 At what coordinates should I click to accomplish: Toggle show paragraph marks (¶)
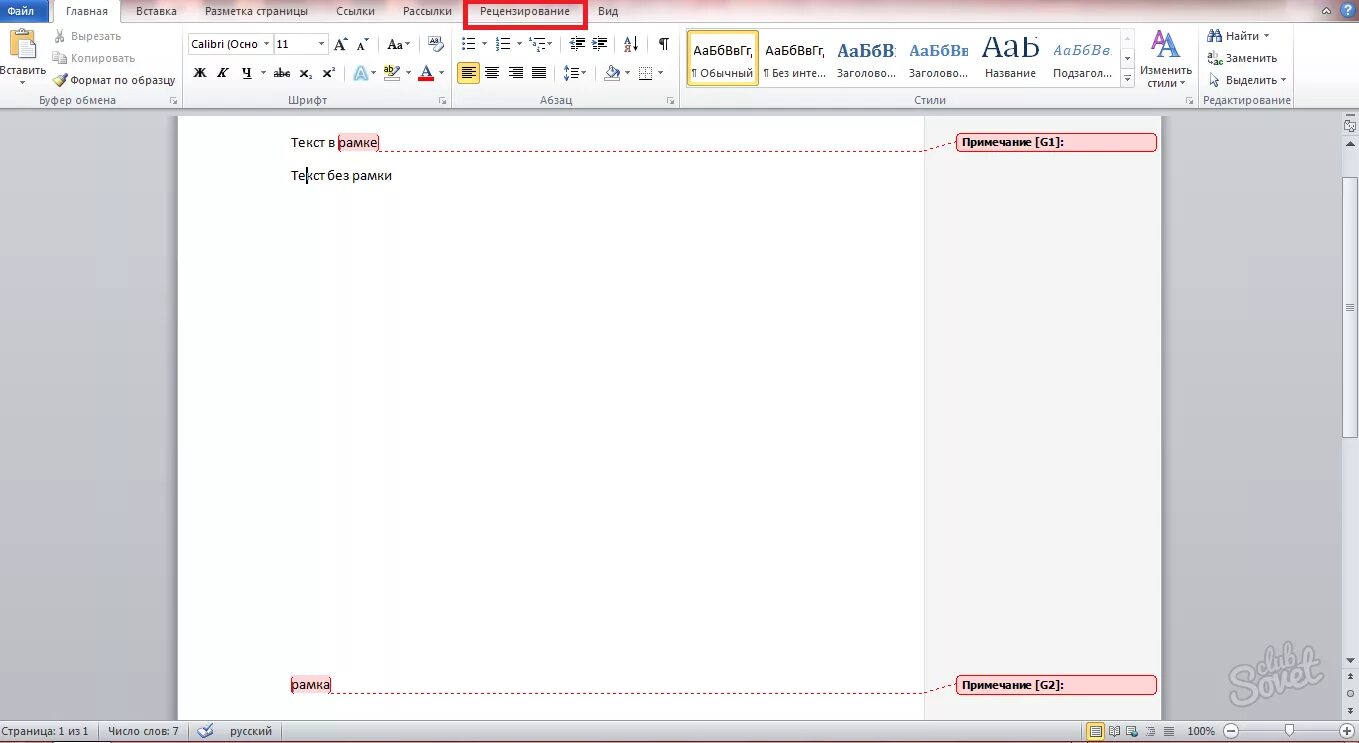point(663,44)
